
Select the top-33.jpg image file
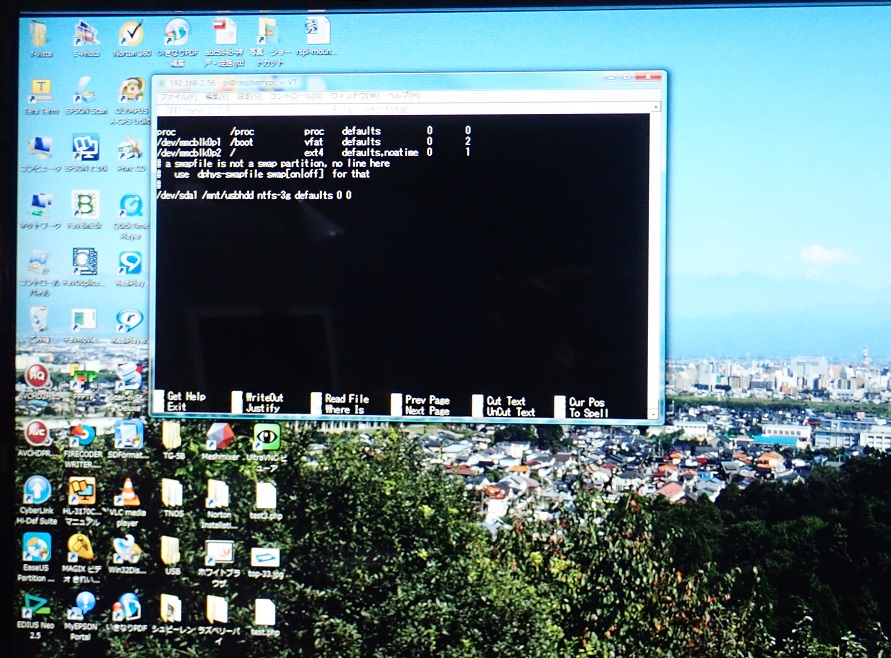point(265,563)
